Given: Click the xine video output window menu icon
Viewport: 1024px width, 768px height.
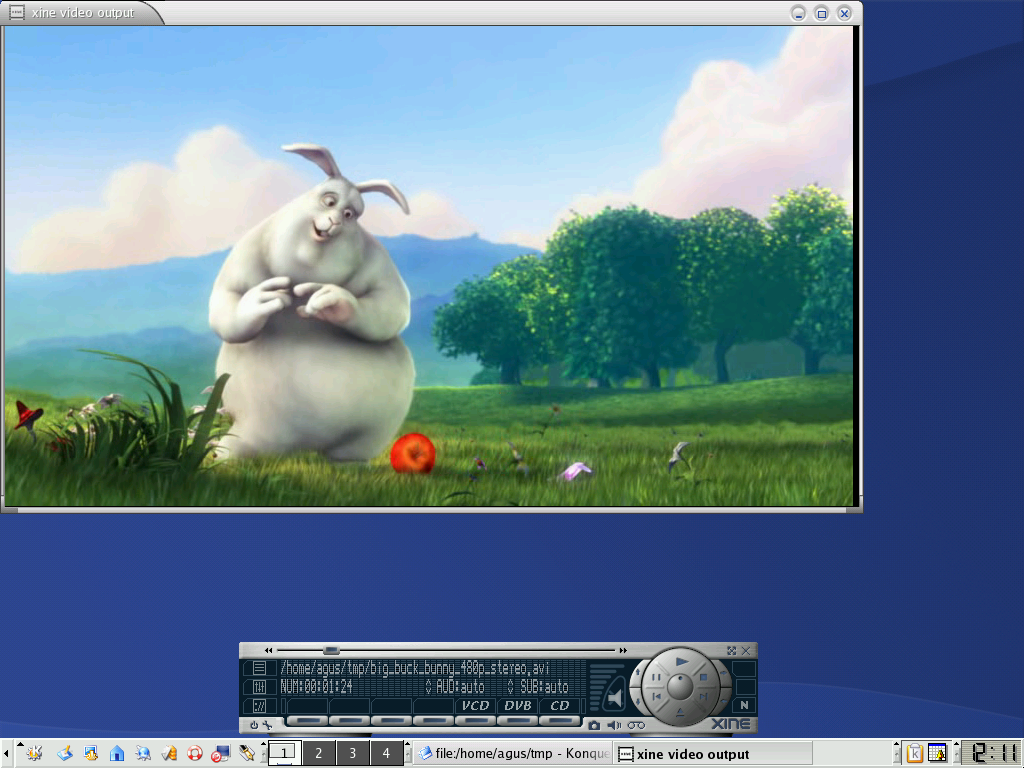Looking at the screenshot, I should coord(17,12).
